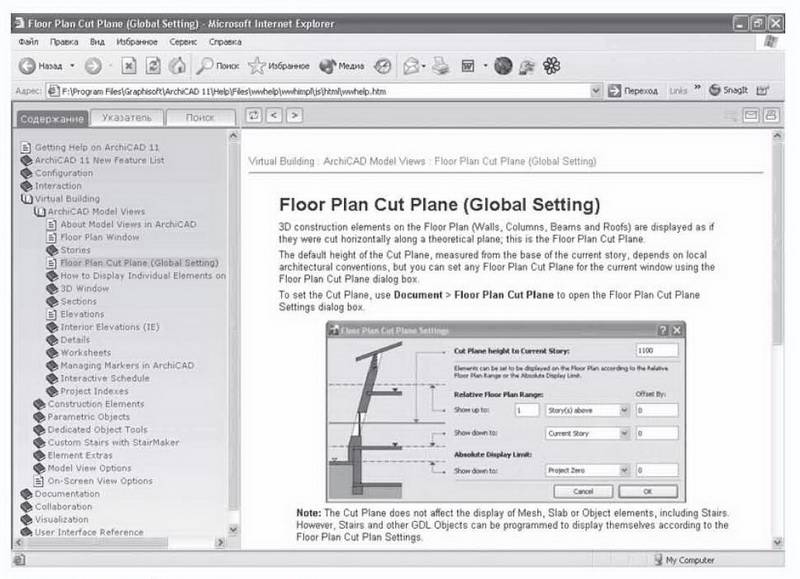Select Floor Plan Cut Plane (Global Setting) topic
Viewport: 800px width, 579px height.
coord(139,263)
